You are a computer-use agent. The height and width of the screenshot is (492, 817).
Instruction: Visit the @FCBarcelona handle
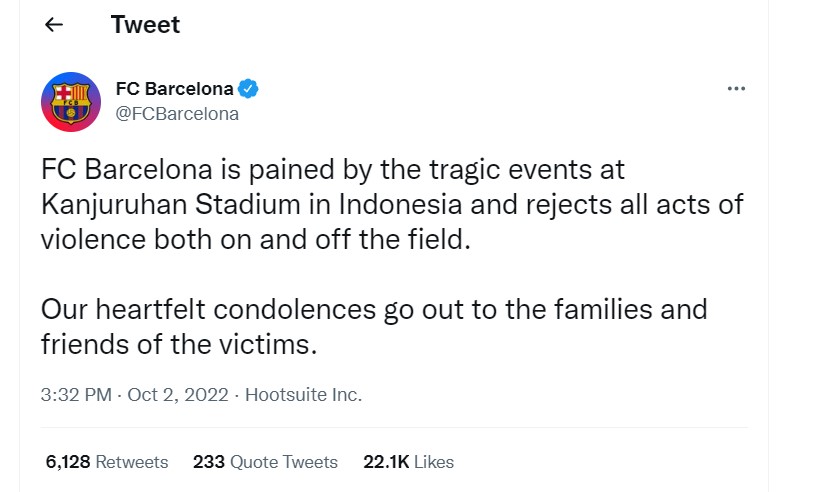click(x=177, y=114)
